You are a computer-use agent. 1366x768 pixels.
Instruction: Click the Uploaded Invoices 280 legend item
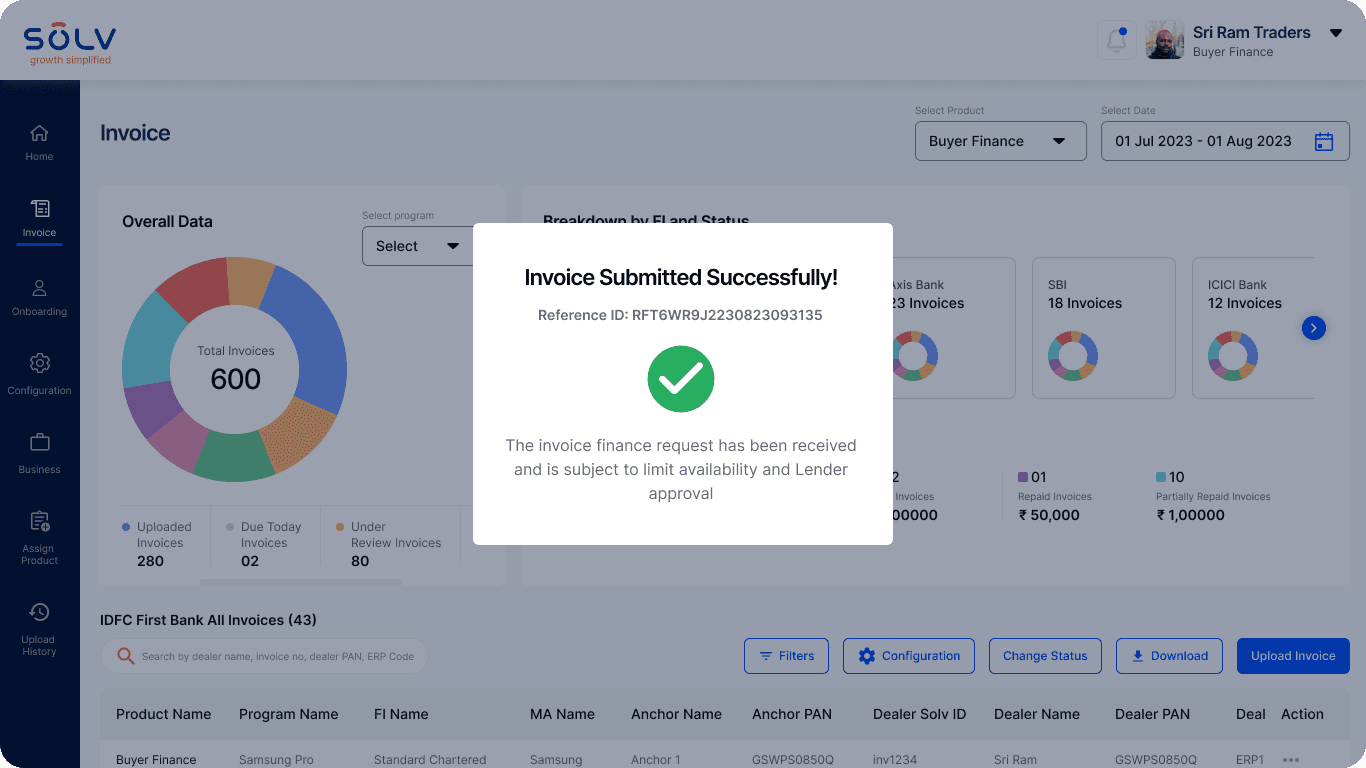(158, 543)
